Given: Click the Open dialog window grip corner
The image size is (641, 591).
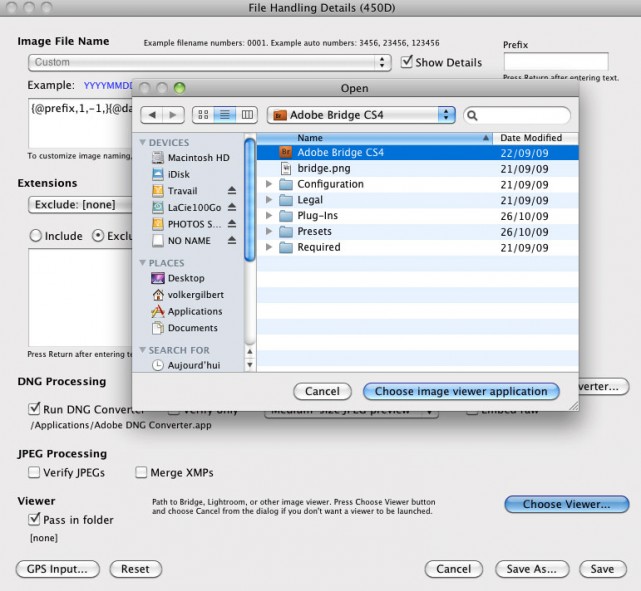Looking at the screenshot, I should (x=574, y=405).
